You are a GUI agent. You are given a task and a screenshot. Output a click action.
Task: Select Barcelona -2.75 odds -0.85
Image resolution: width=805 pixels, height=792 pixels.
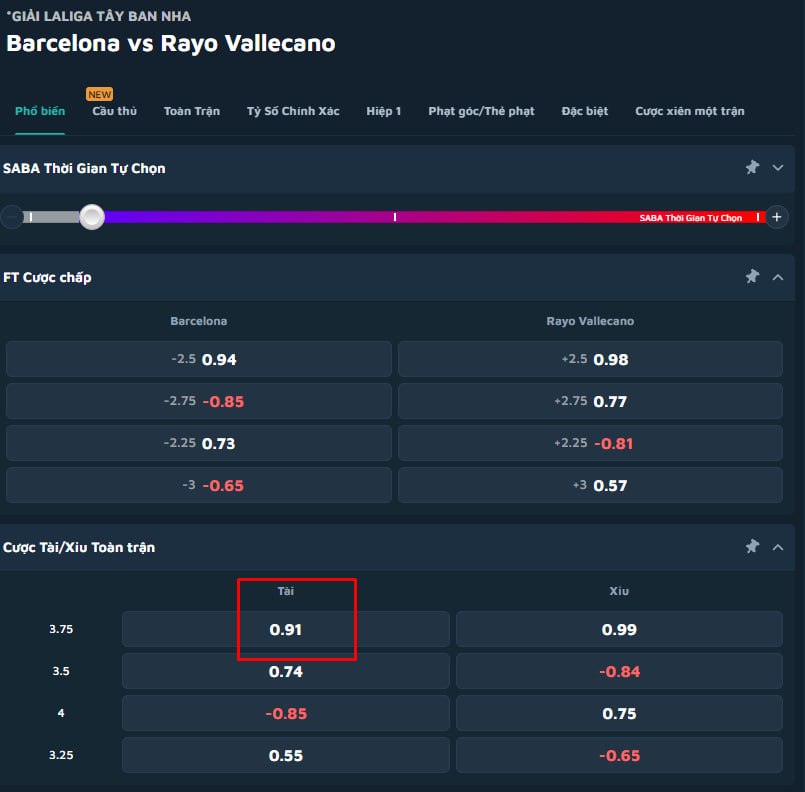(199, 401)
